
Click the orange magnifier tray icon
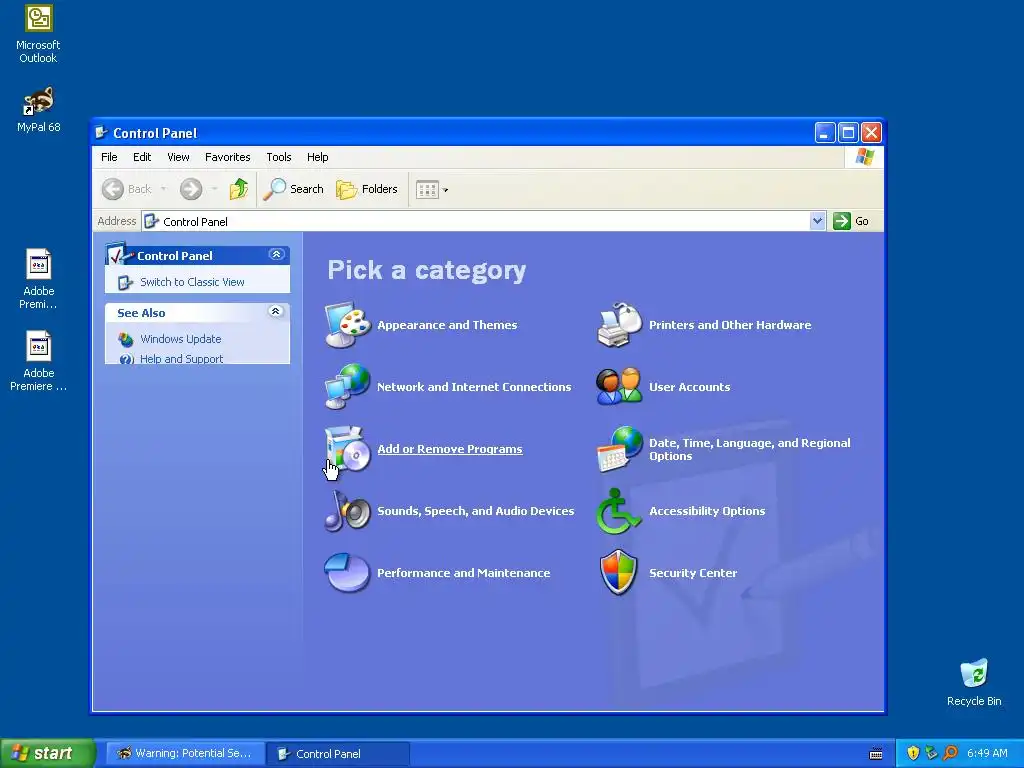tap(951, 753)
